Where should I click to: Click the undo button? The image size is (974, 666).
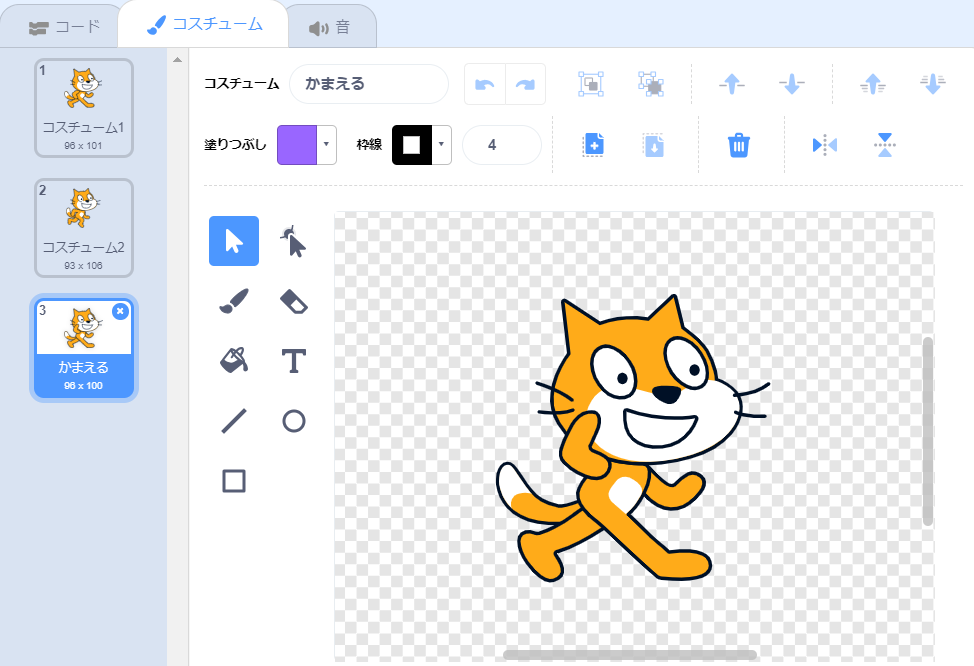point(485,85)
